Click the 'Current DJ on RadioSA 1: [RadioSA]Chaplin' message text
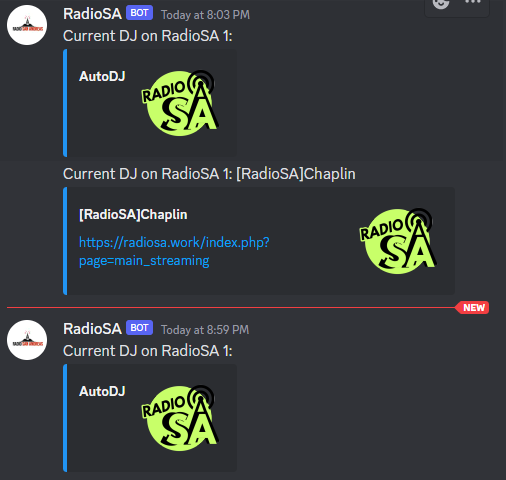The width and height of the screenshot is (506, 480). tap(209, 174)
